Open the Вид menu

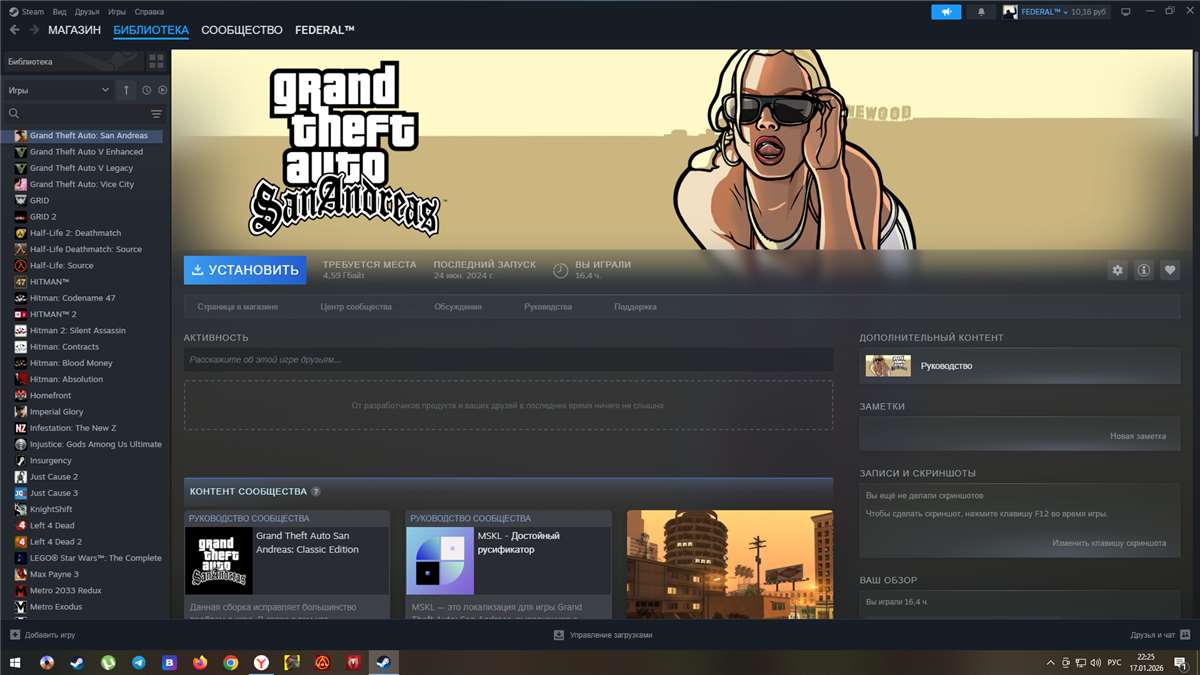(59, 12)
